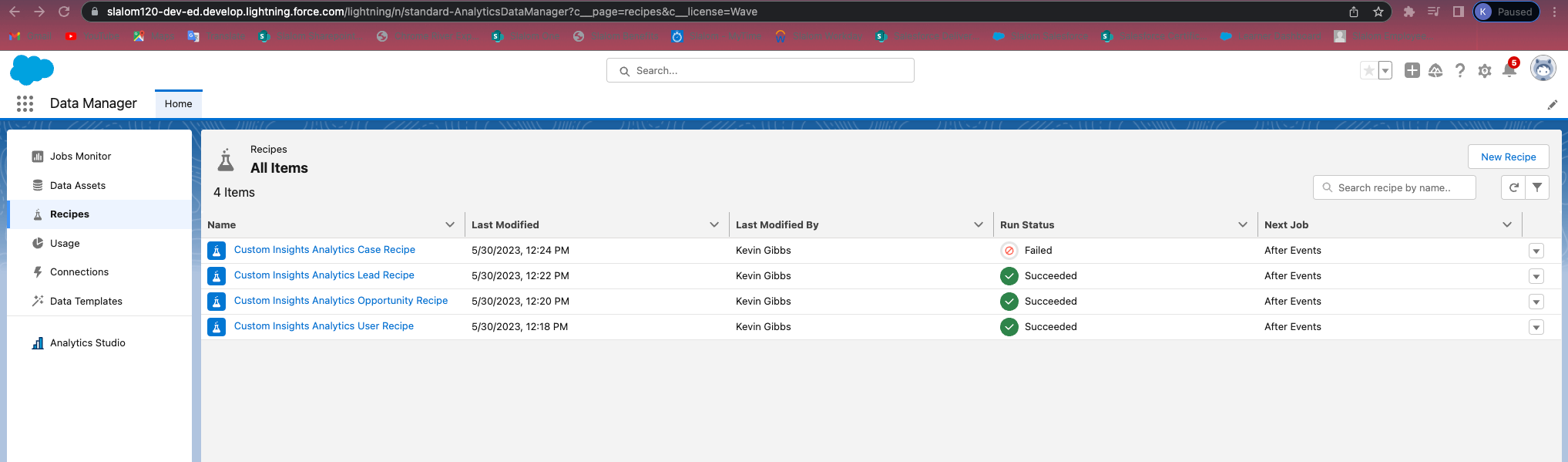Screen dimensions: 1568x462
Task: Click Kevin Gibbs in the Case Recipe row
Action: coord(763,251)
